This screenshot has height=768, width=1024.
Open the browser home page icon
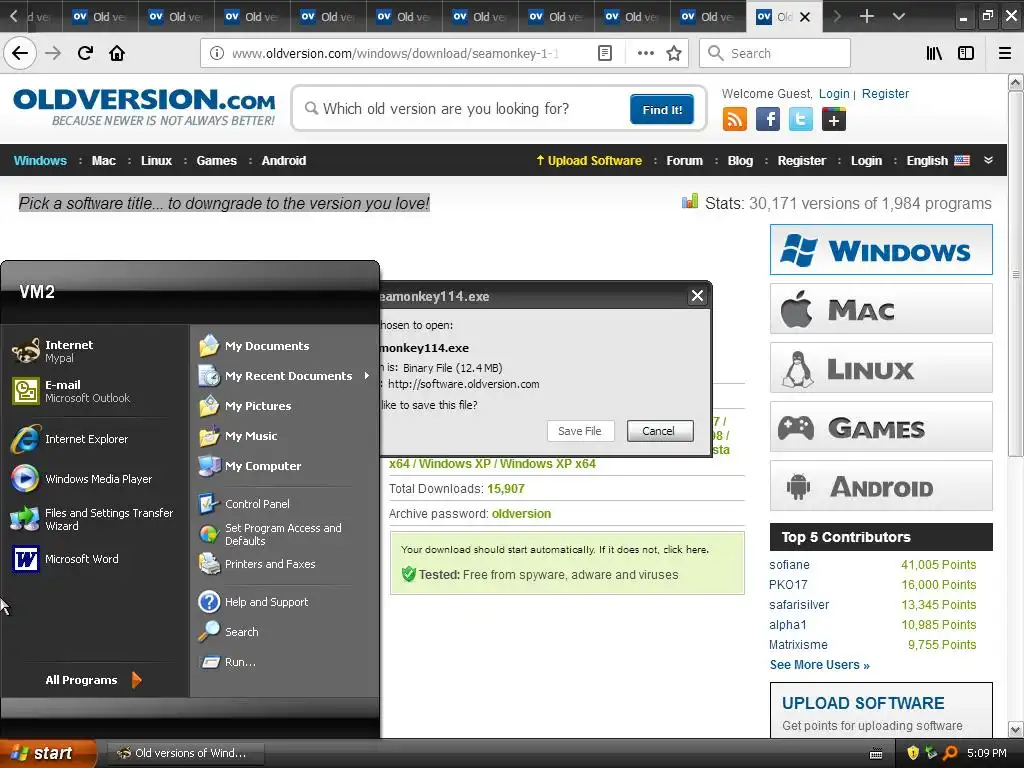[117, 53]
